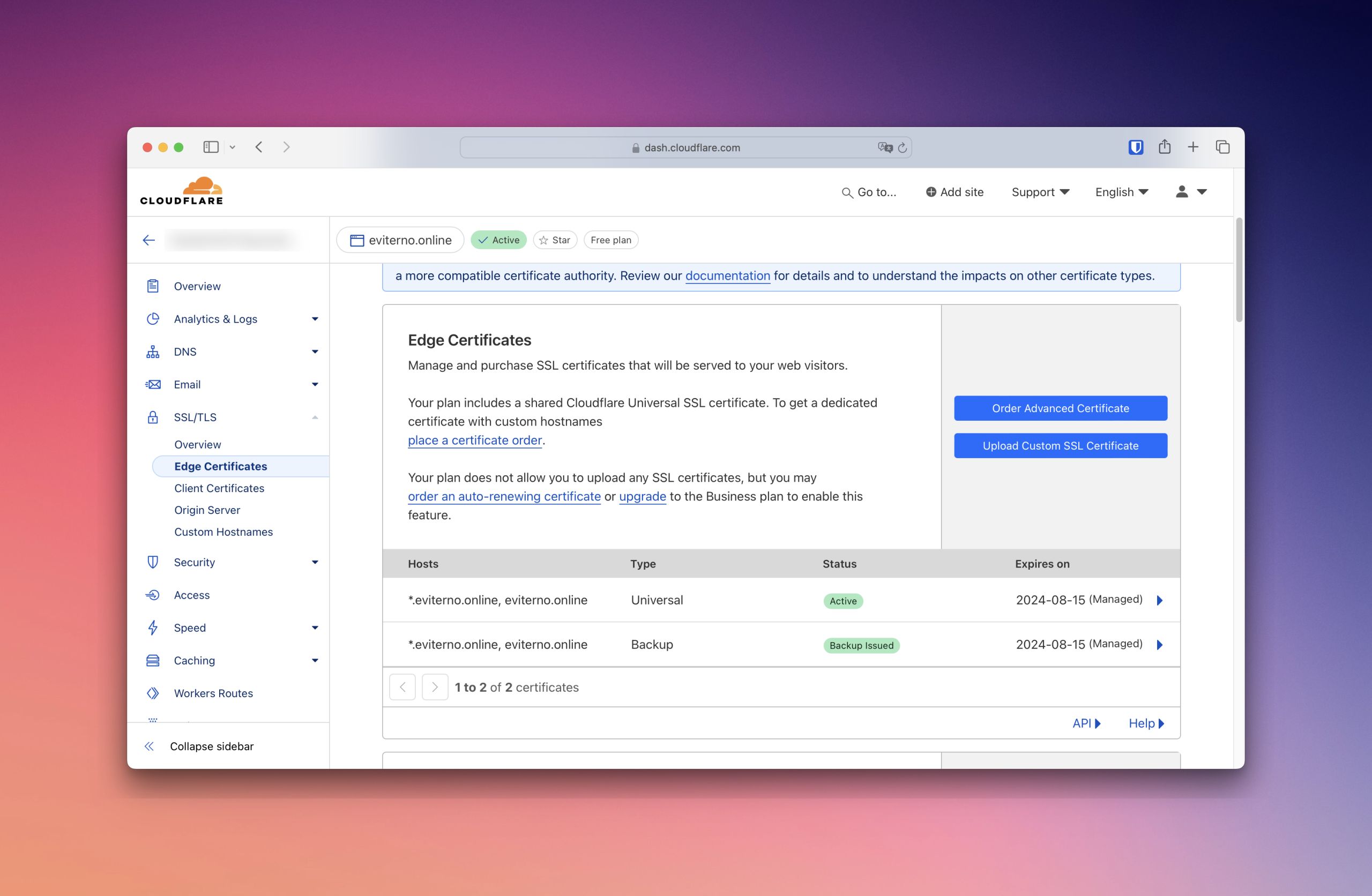The width and height of the screenshot is (1372, 896).
Task: Expand the Email section arrow
Action: tap(315, 385)
